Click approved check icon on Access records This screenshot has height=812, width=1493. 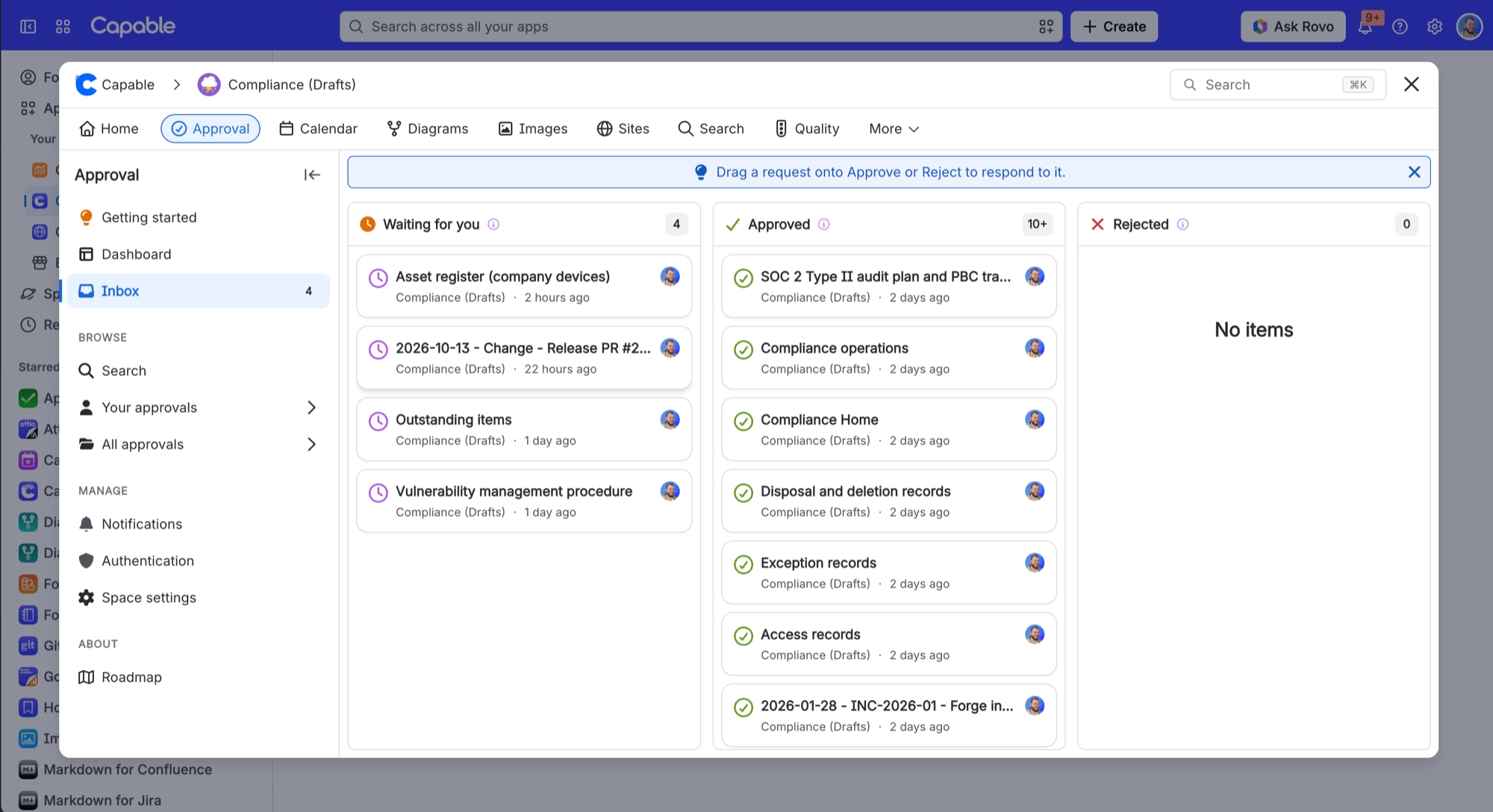744,636
